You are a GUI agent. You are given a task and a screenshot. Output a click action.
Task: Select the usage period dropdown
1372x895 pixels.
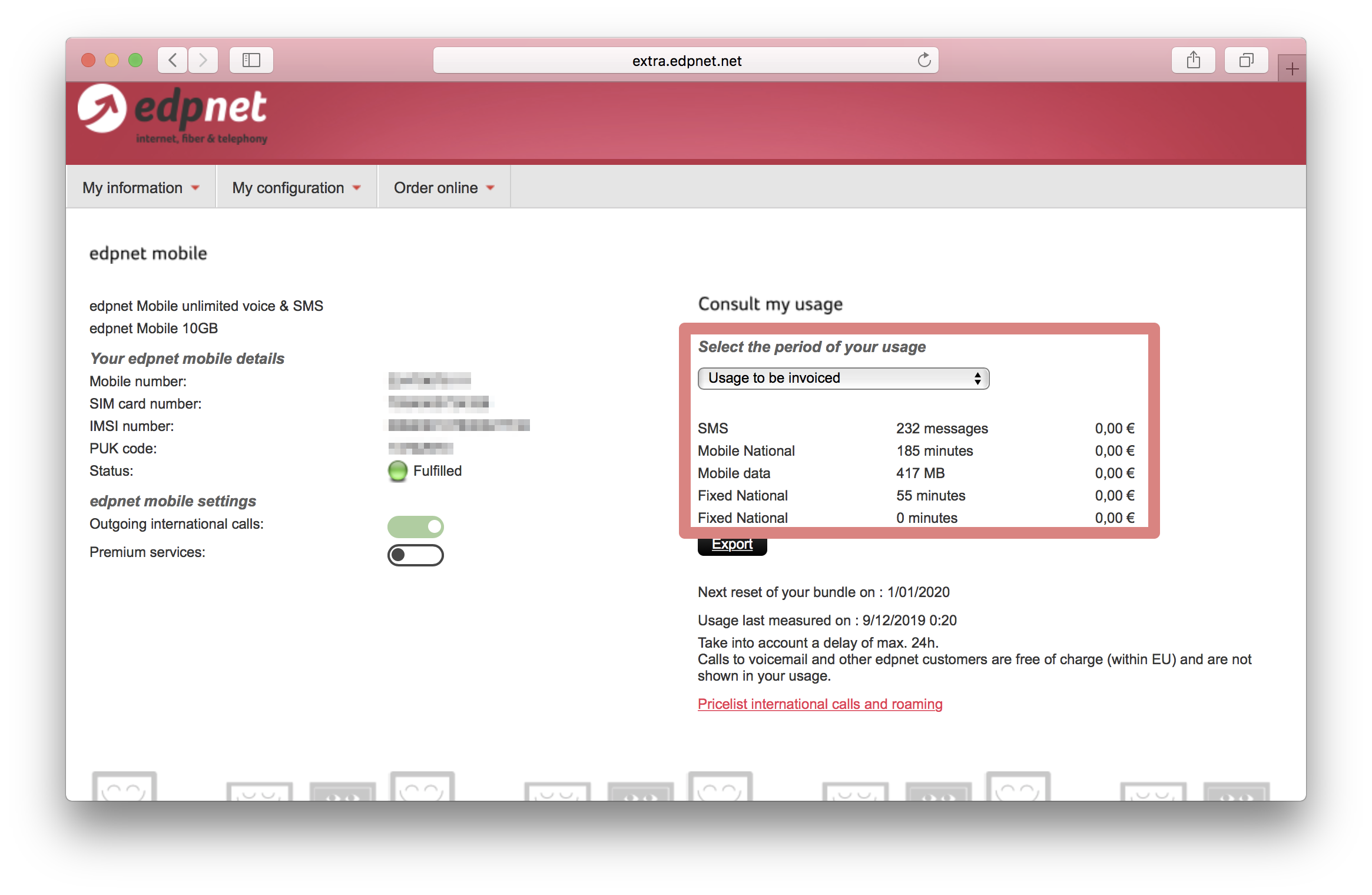(843, 378)
